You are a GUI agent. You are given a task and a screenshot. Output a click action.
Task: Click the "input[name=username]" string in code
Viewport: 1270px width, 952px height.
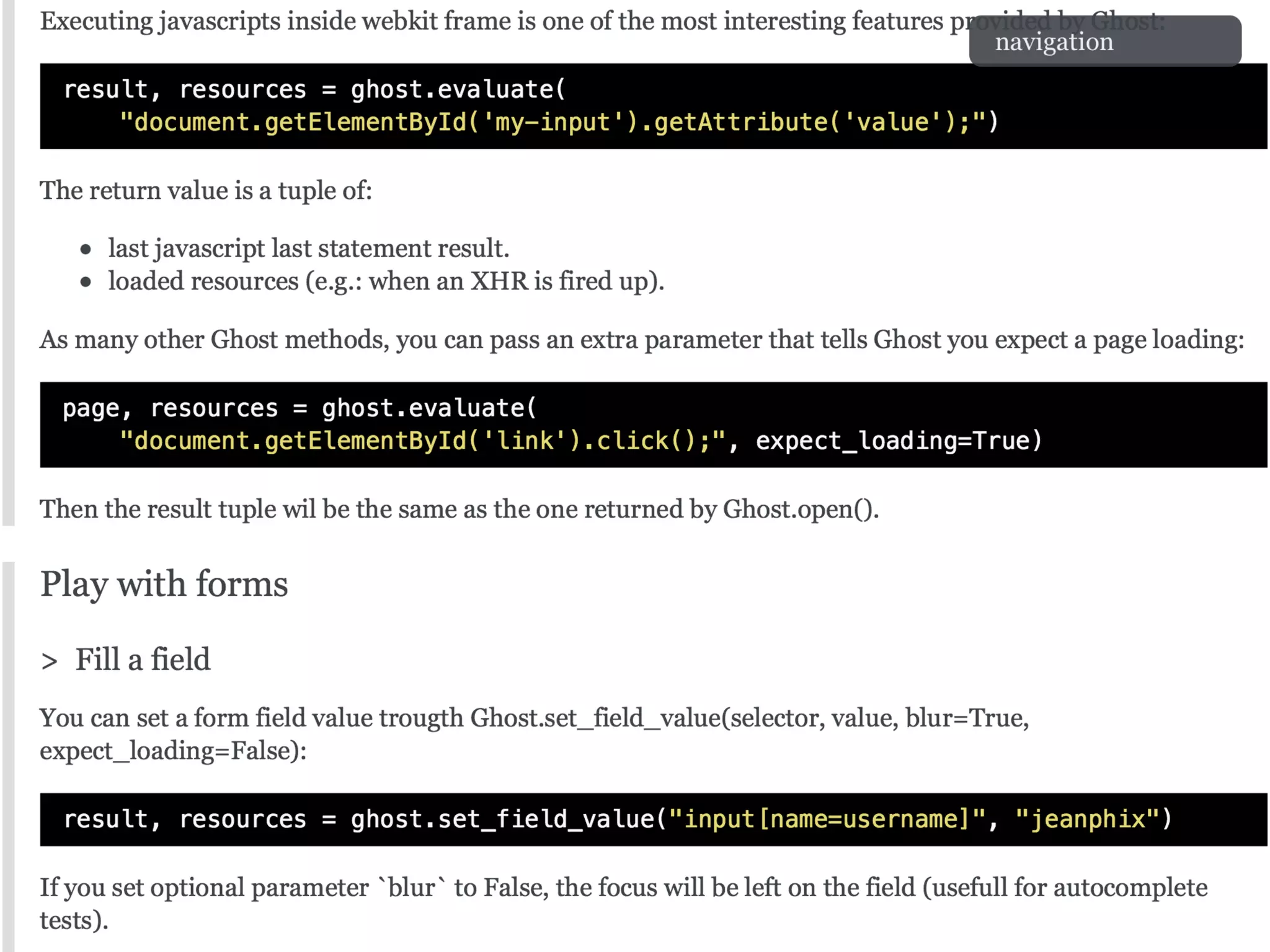coord(827,819)
